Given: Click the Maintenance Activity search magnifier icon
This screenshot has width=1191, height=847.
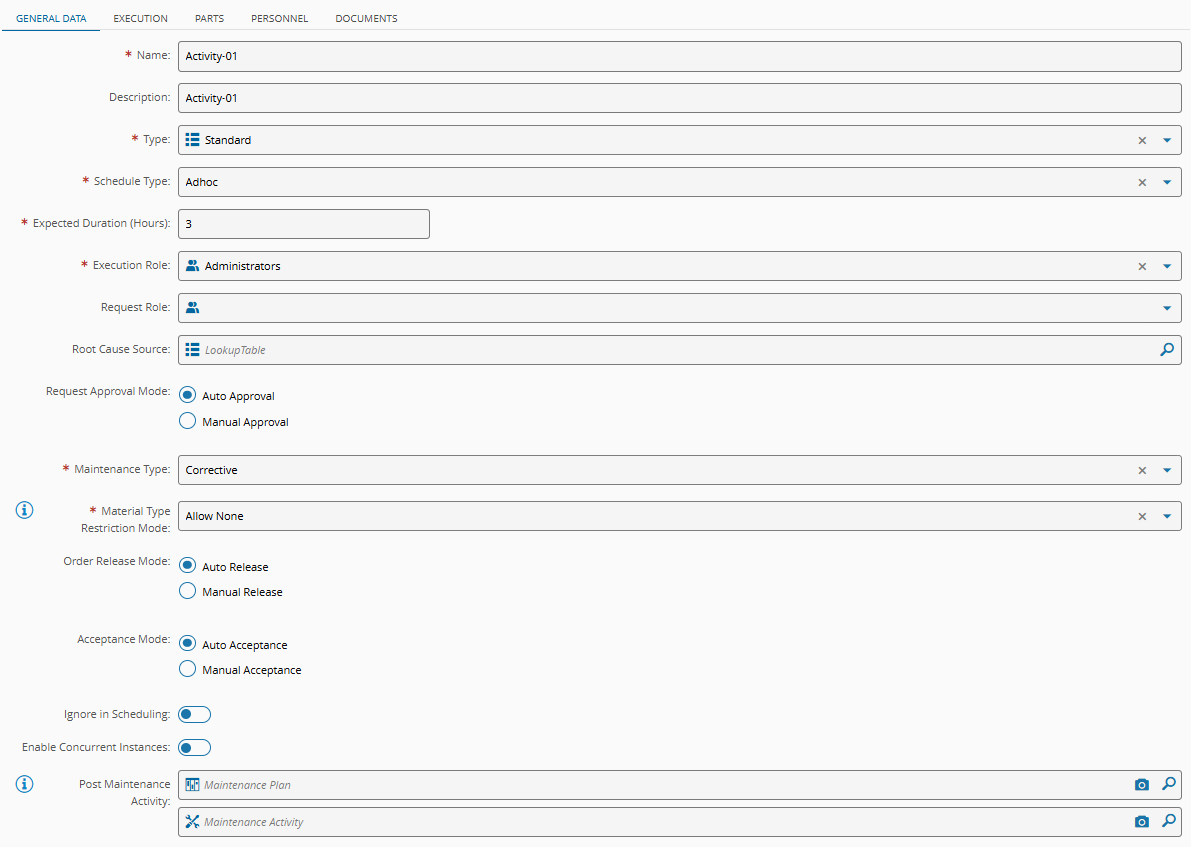Looking at the screenshot, I should 1166,822.
